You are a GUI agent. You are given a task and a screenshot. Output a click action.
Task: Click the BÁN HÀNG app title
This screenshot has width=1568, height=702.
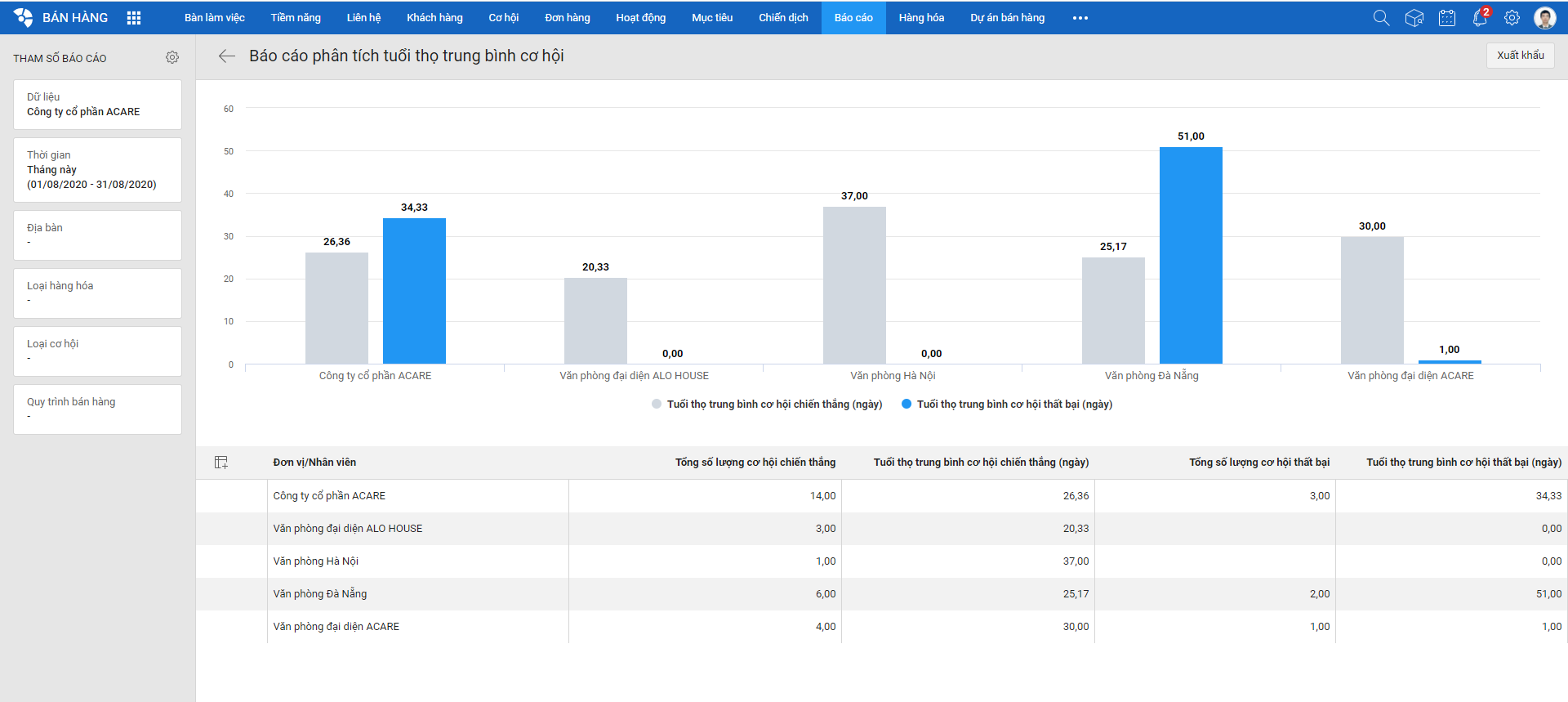pyautogui.click(x=75, y=18)
